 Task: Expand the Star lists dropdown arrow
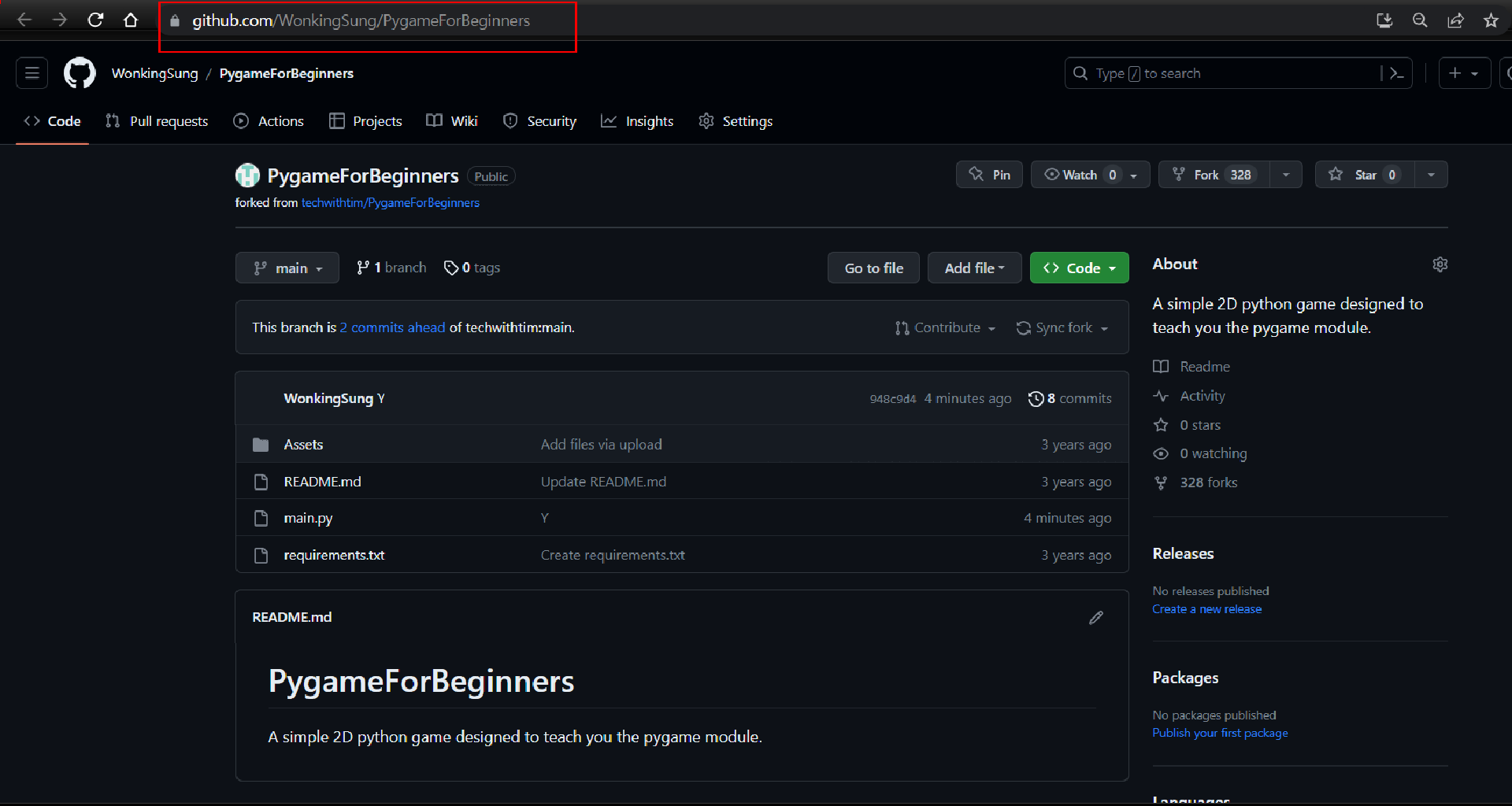pyautogui.click(x=1432, y=175)
